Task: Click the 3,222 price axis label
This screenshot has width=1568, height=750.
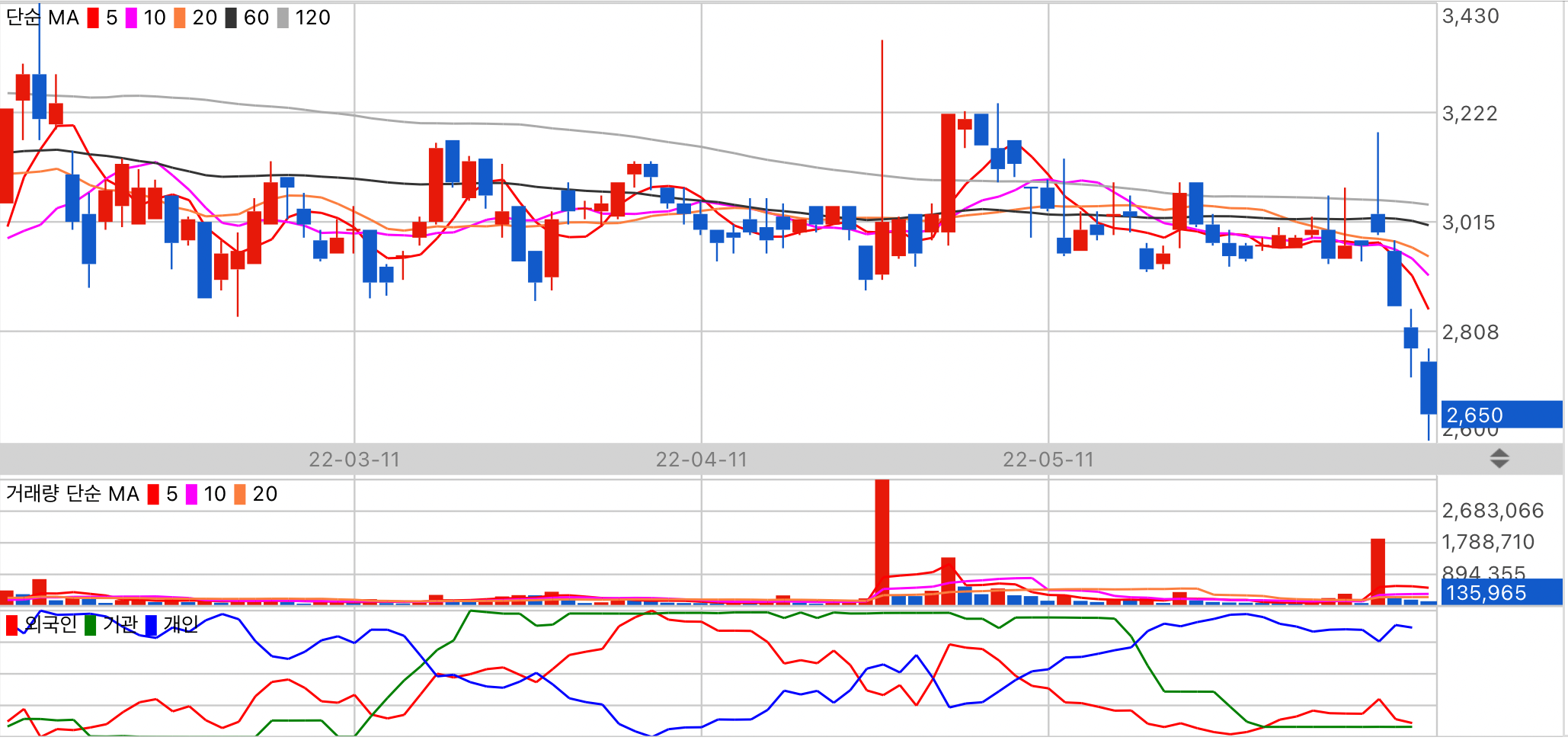Action: (x=1470, y=114)
